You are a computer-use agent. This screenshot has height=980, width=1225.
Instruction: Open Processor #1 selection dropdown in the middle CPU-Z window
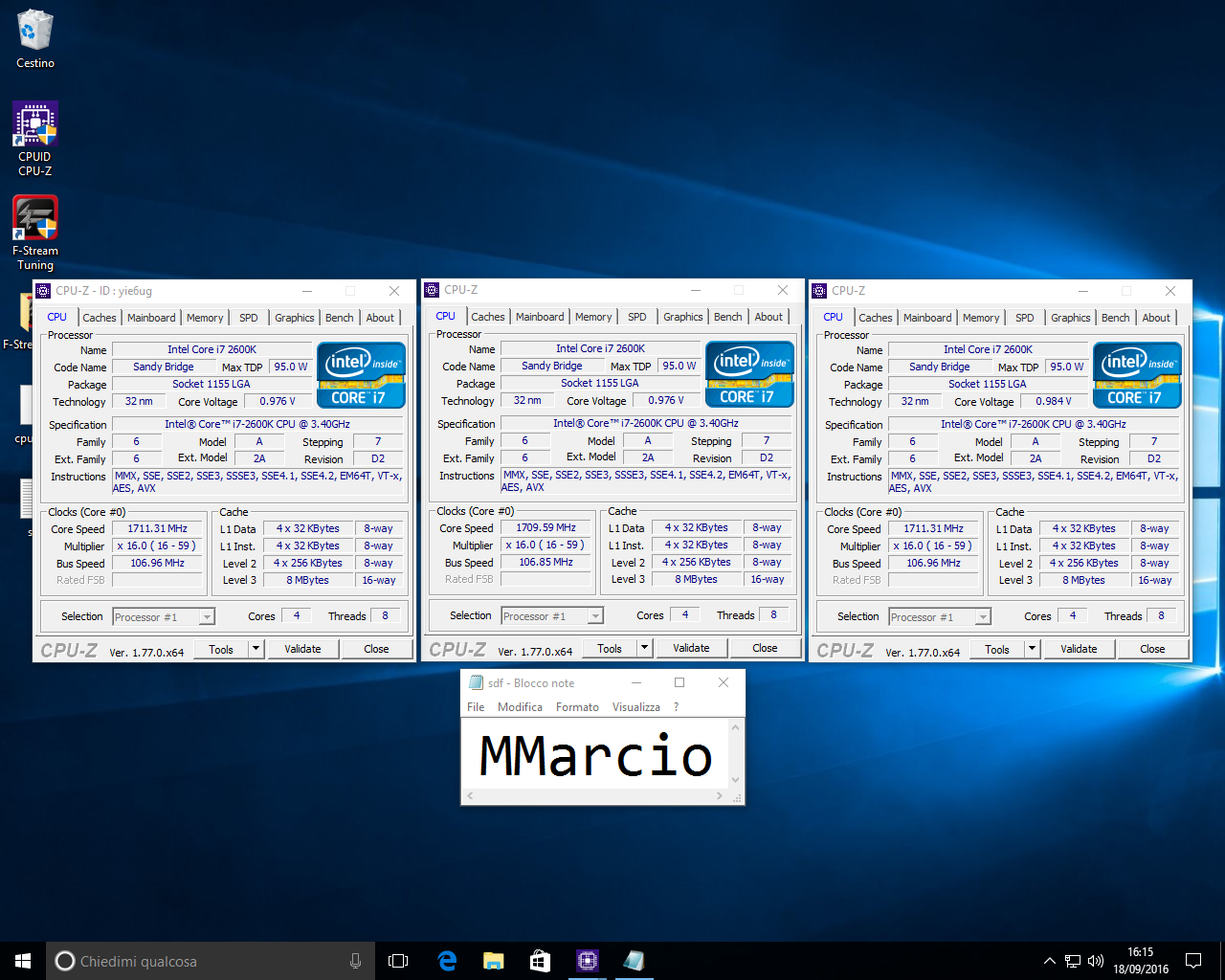pos(552,616)
